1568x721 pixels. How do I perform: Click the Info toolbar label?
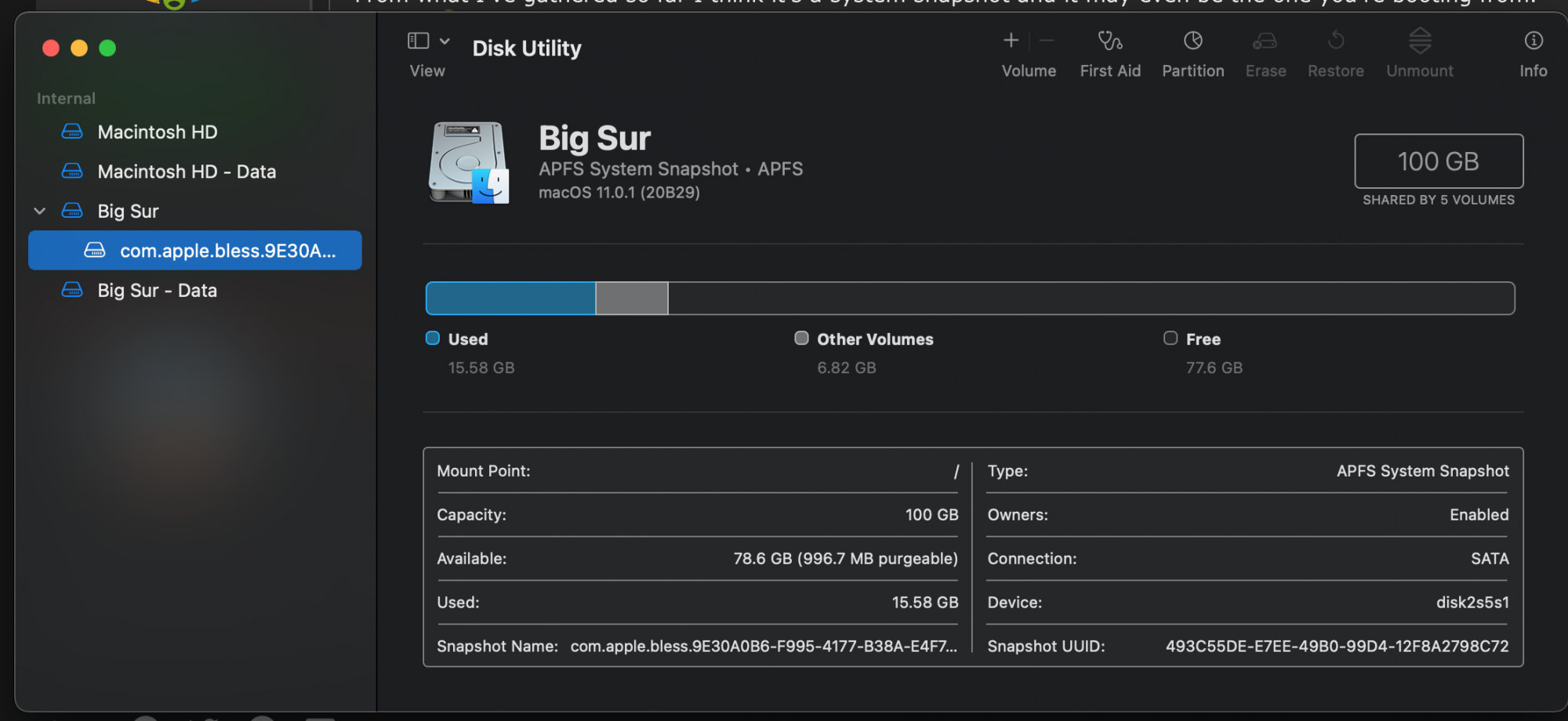tap(1534, 71)
